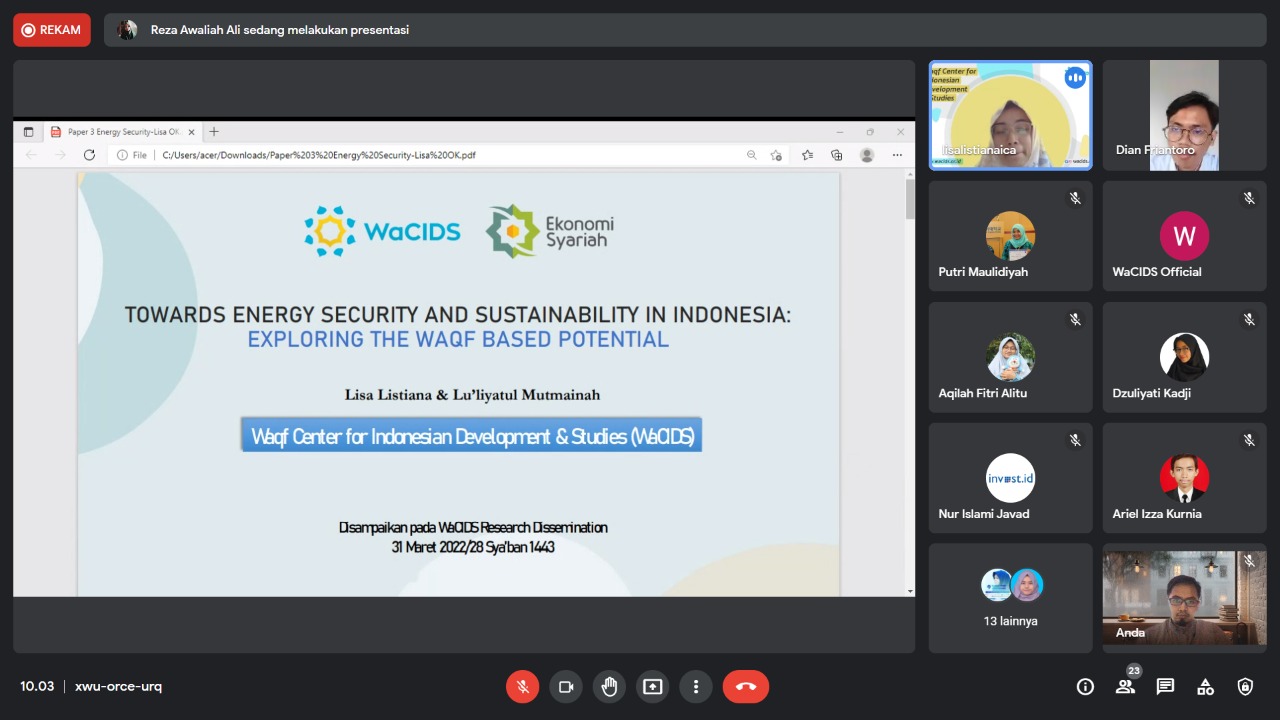
Task: Click the tab actions icon left of the tab
Action: coord(28,131)
